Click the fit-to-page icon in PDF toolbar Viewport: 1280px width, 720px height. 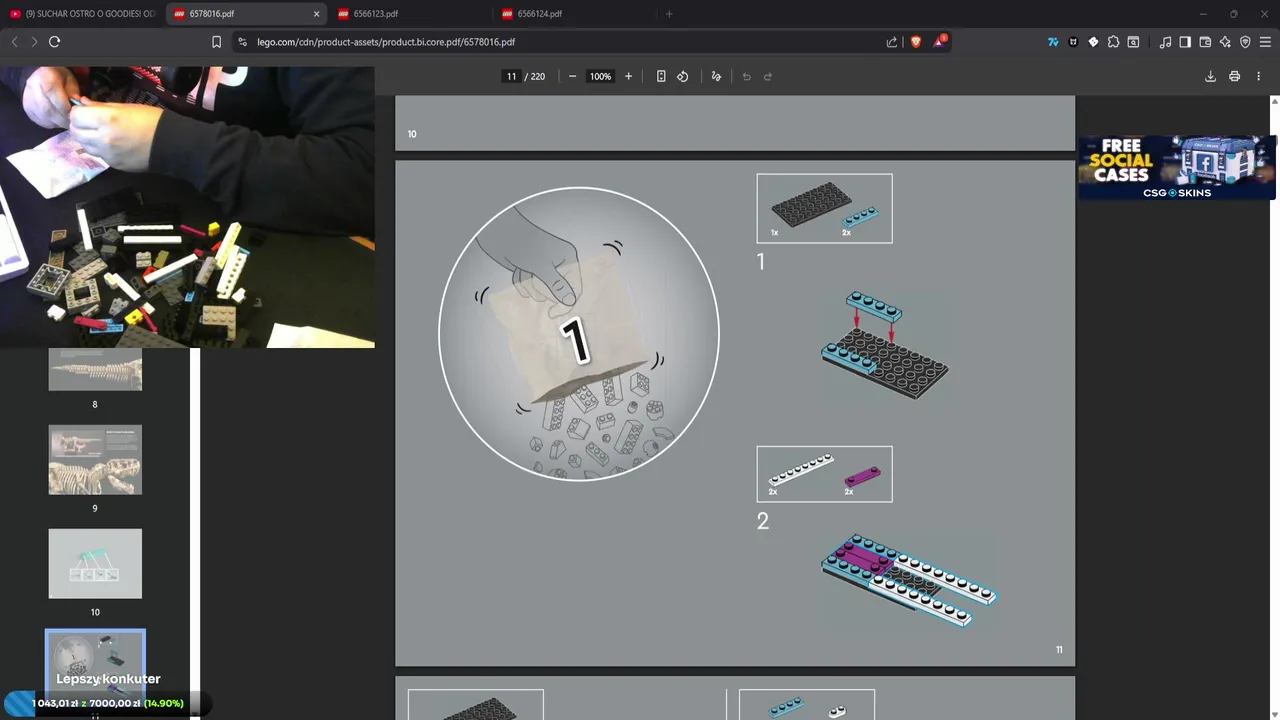(x=661, y=76)
